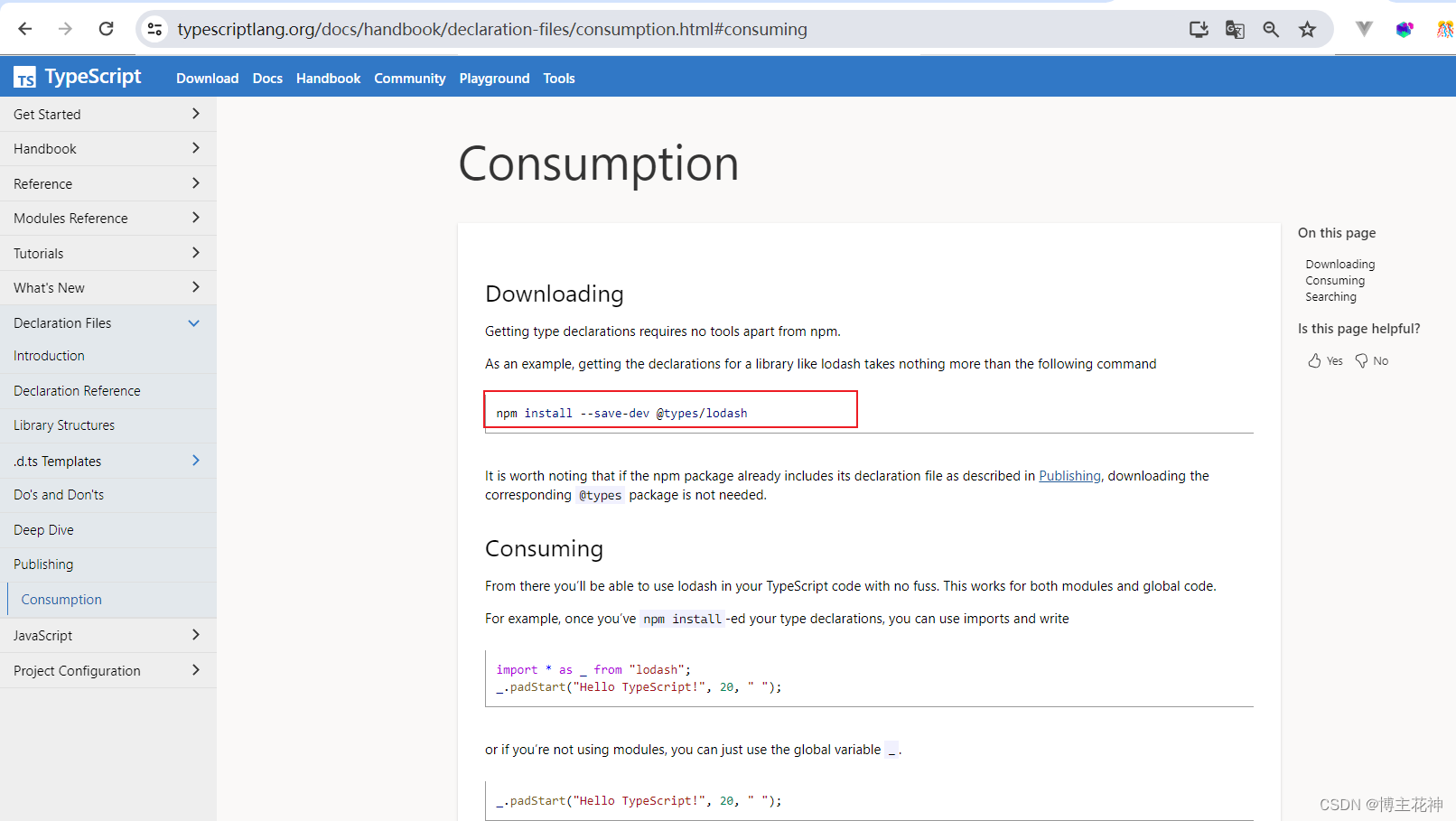
Task: View site information icon in address bar
Action: (155, 29)
